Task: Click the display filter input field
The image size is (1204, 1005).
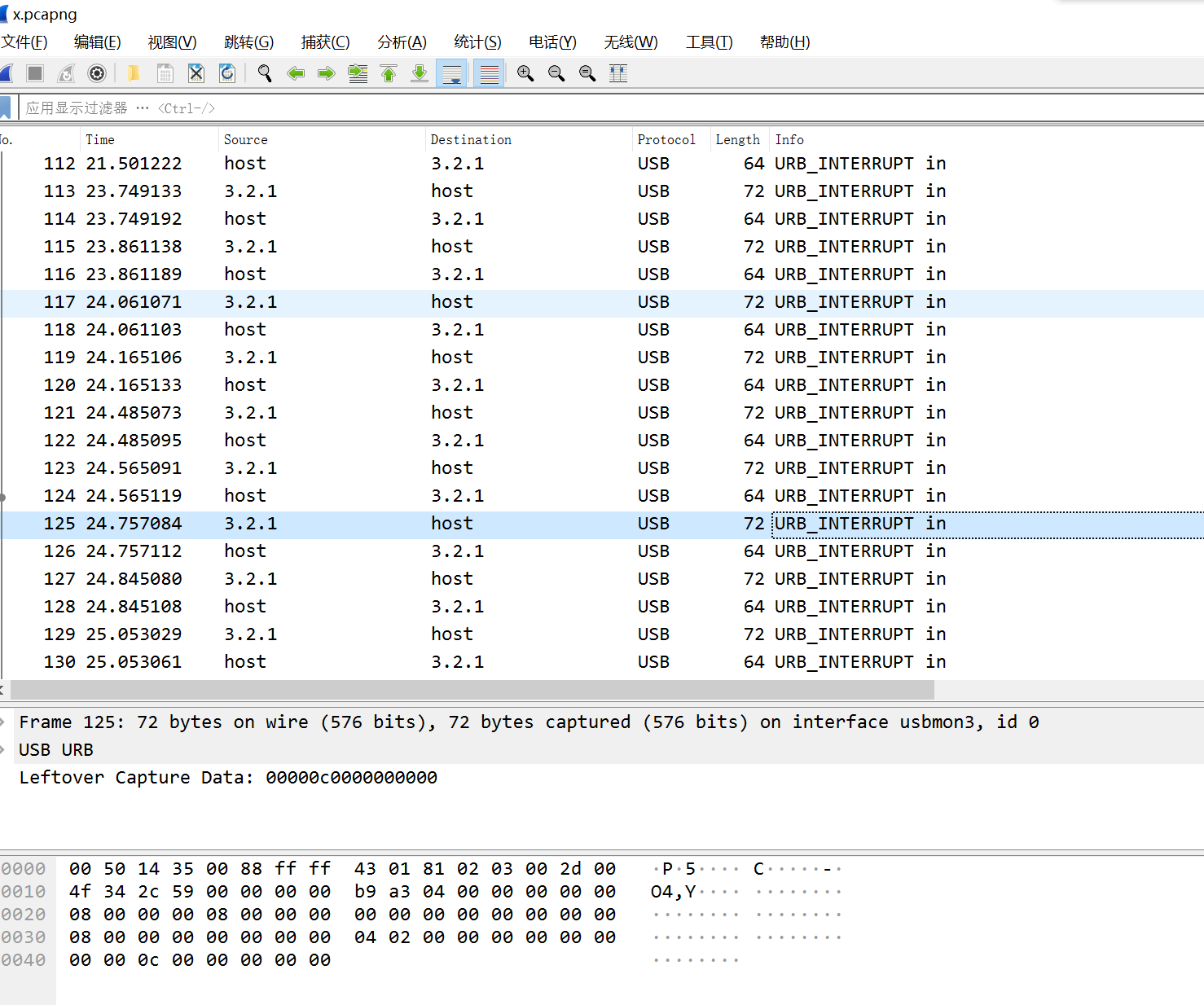Action: click(x=611, y=108)
